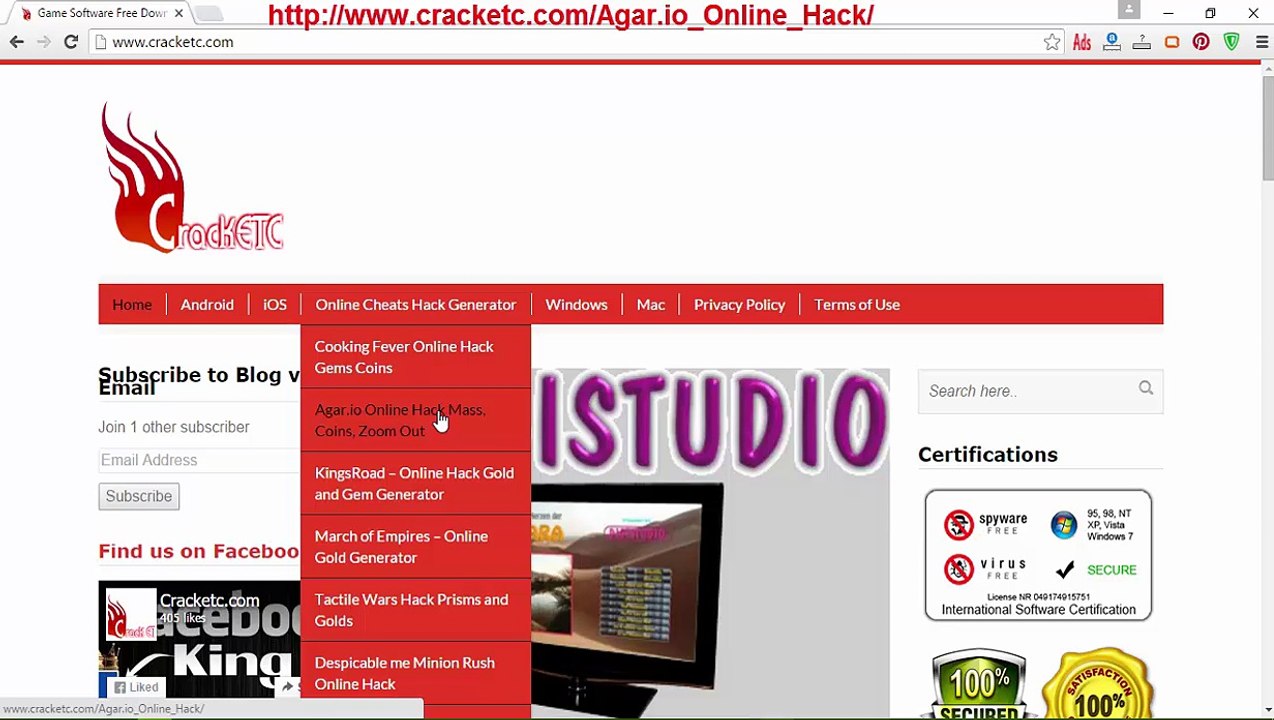Open the red Ads extension icon

pyautogui.click(x=1082, y=42)
